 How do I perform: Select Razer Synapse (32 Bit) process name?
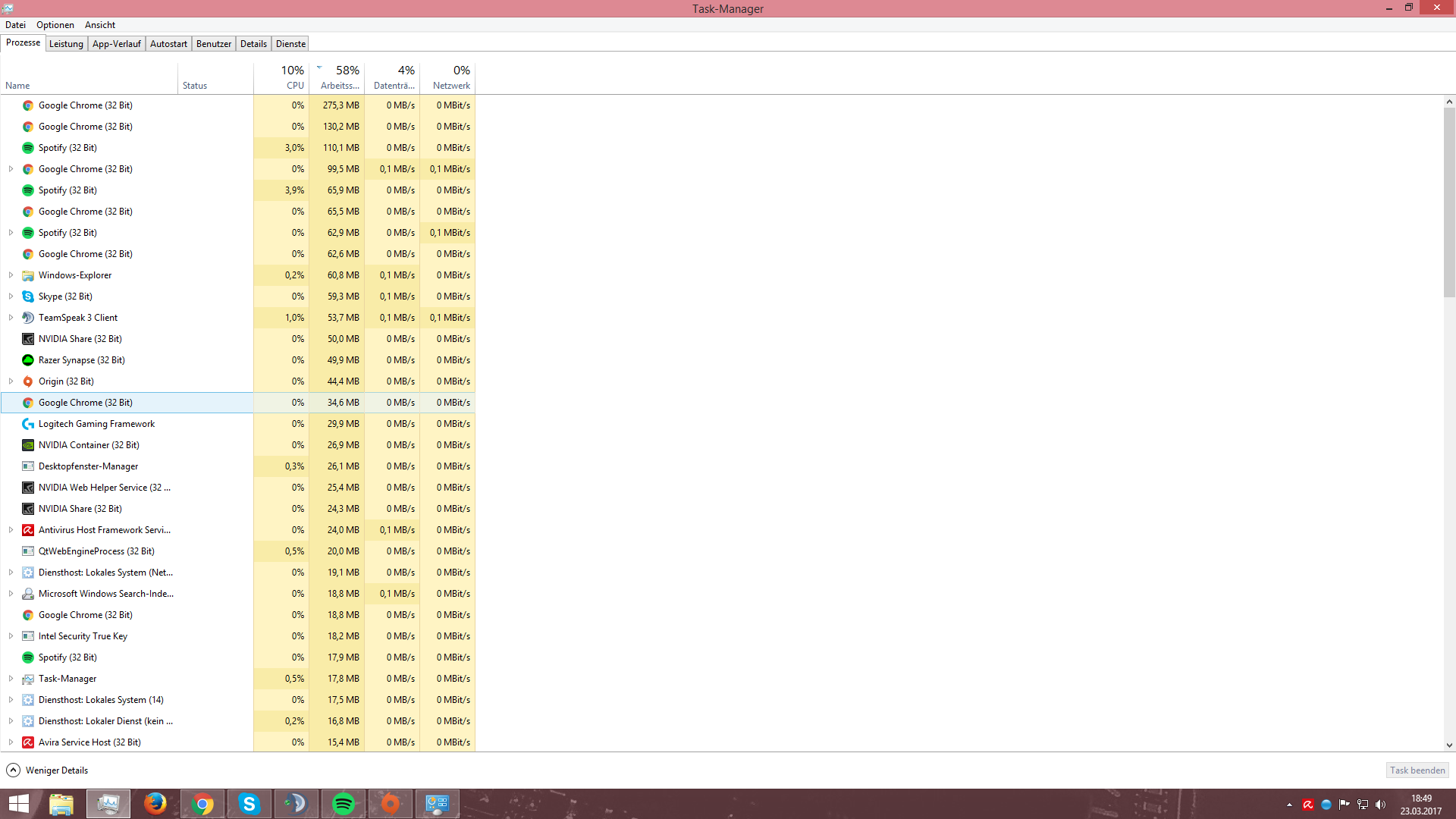82,360
